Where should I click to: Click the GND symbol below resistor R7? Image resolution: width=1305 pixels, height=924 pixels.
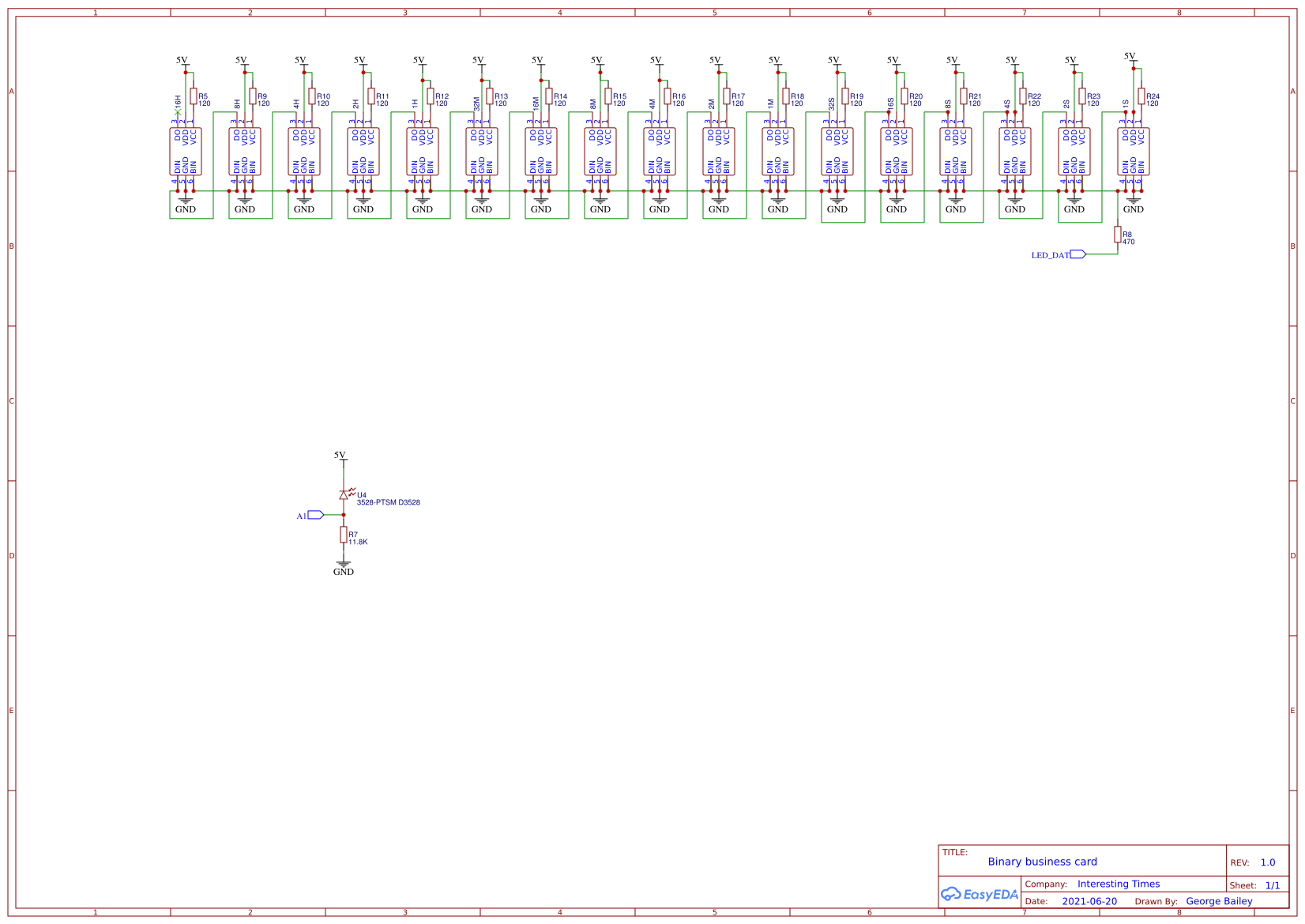pos(344,565)
